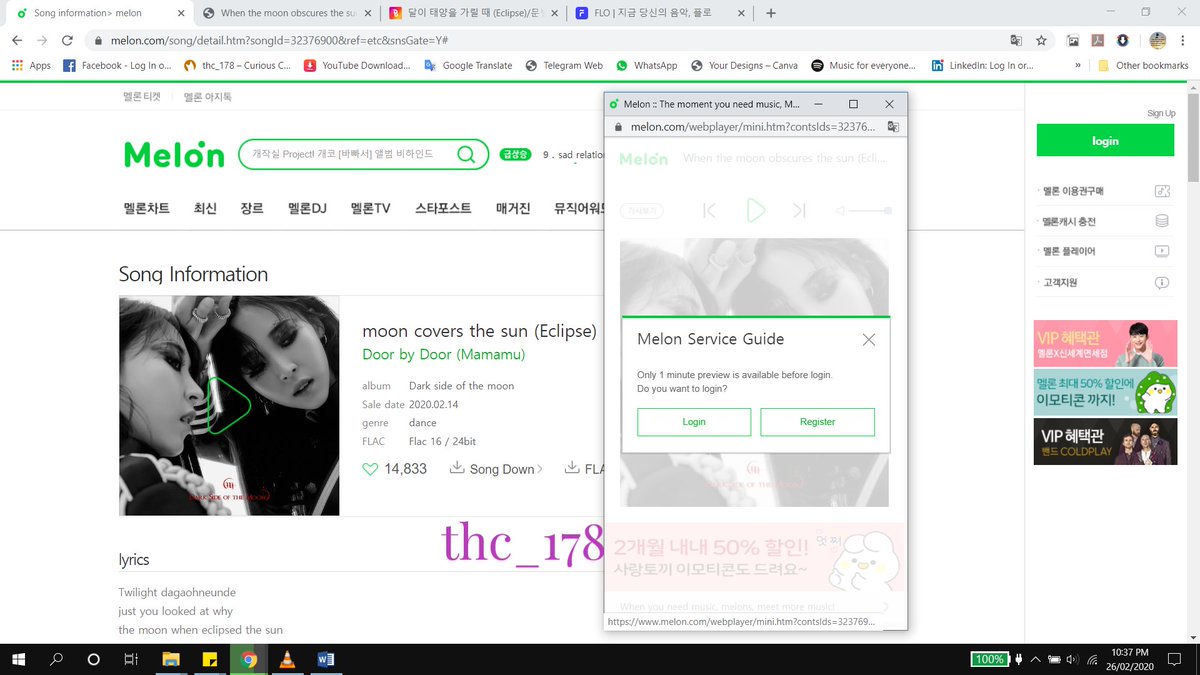Click the download manager extension icon

tap(1122, 41)
